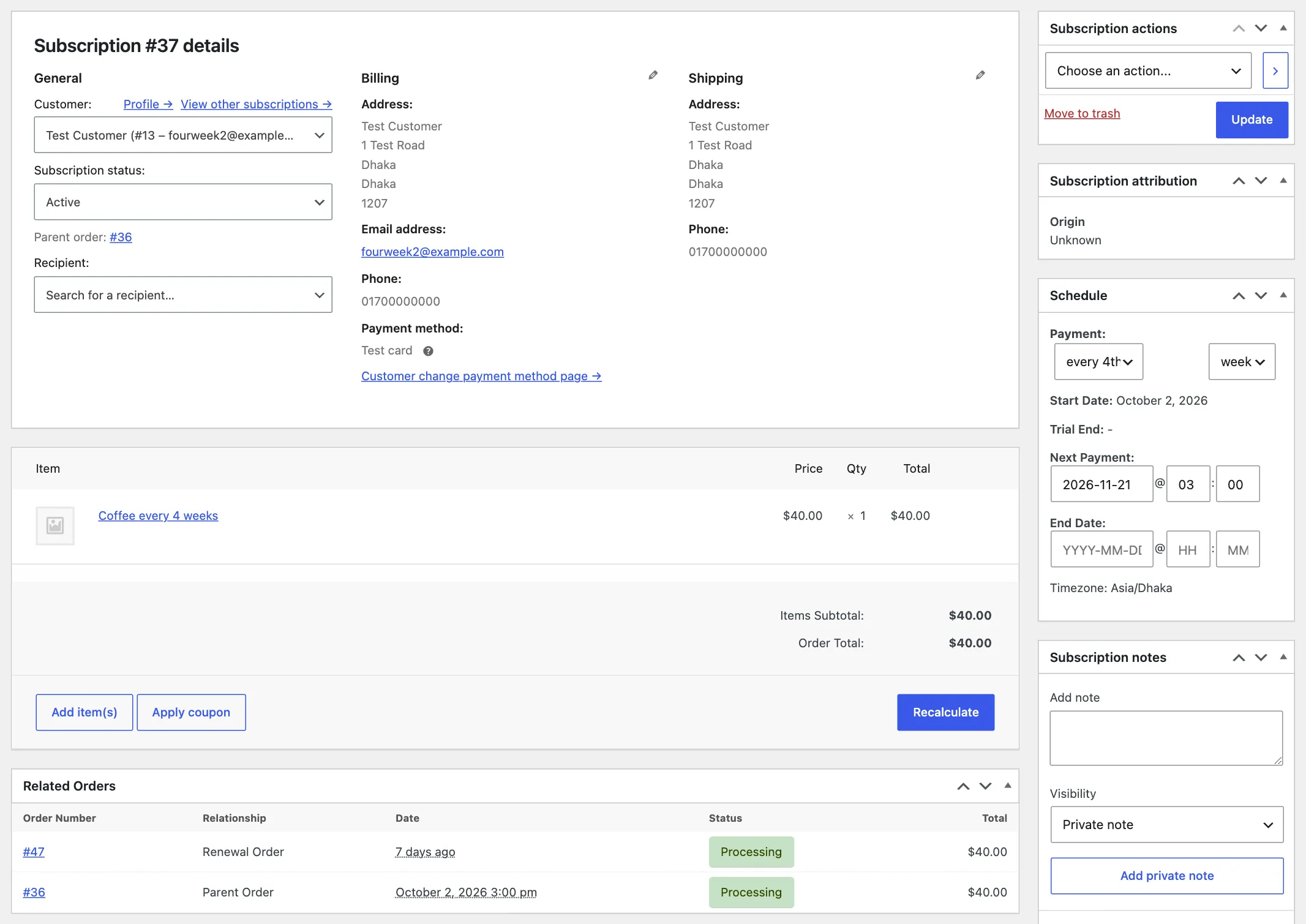Open Coffee every 4 weeks product link
This screenshot has width=1306, height=924.
(x=158, y=516)
